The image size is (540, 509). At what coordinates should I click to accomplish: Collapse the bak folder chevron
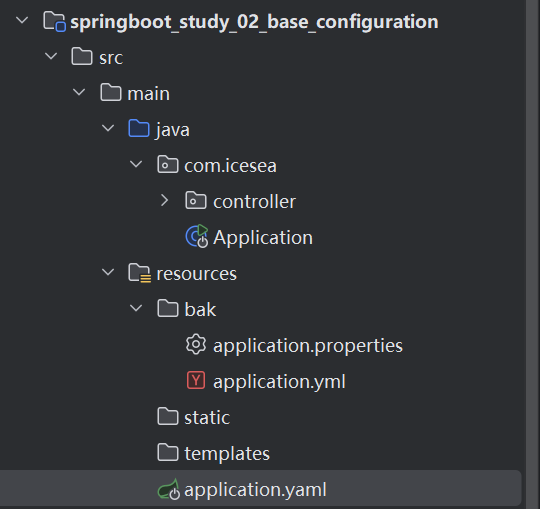tap(136, 308)
